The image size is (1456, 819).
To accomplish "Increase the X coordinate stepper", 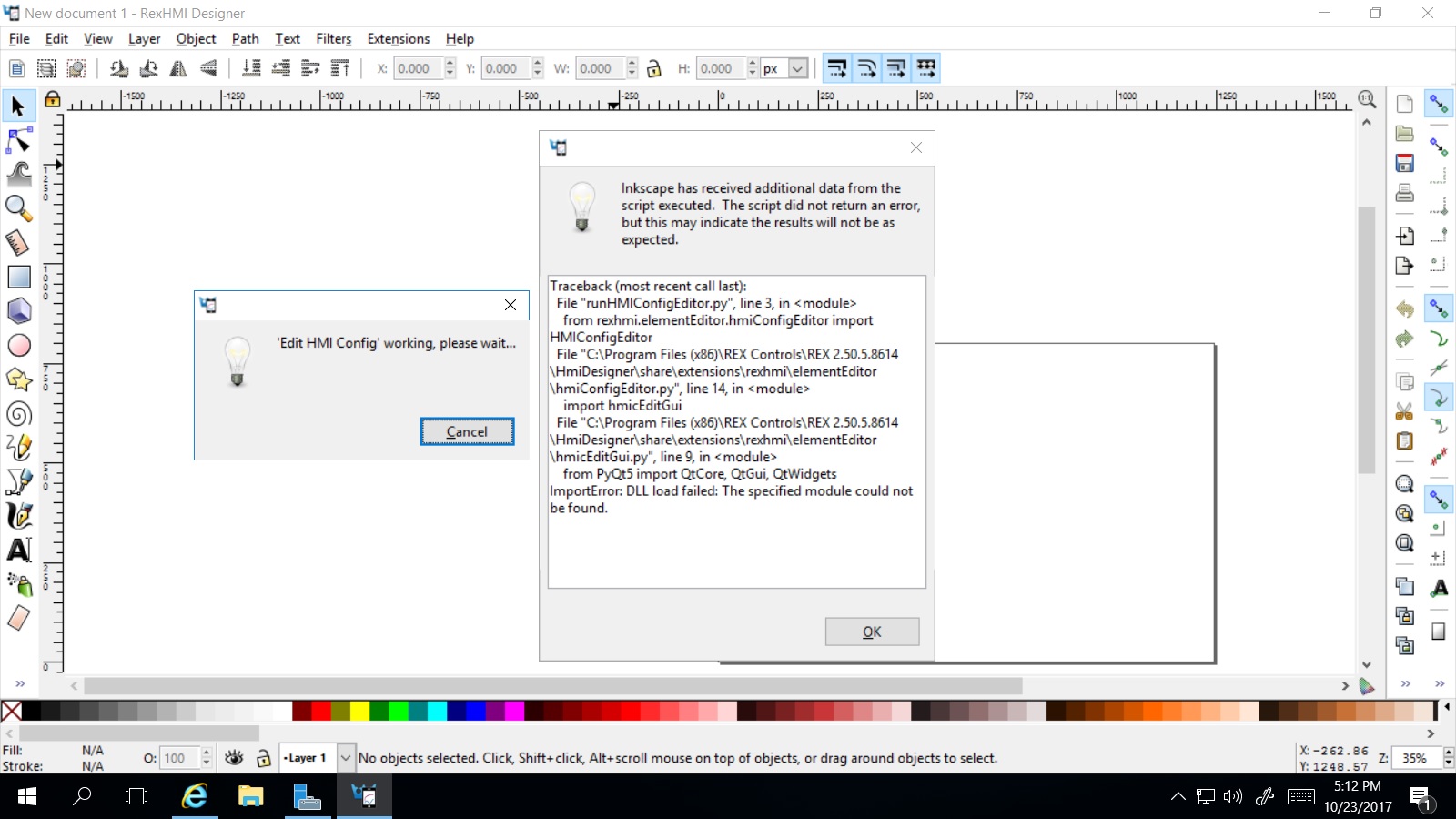I will (450, 63).
